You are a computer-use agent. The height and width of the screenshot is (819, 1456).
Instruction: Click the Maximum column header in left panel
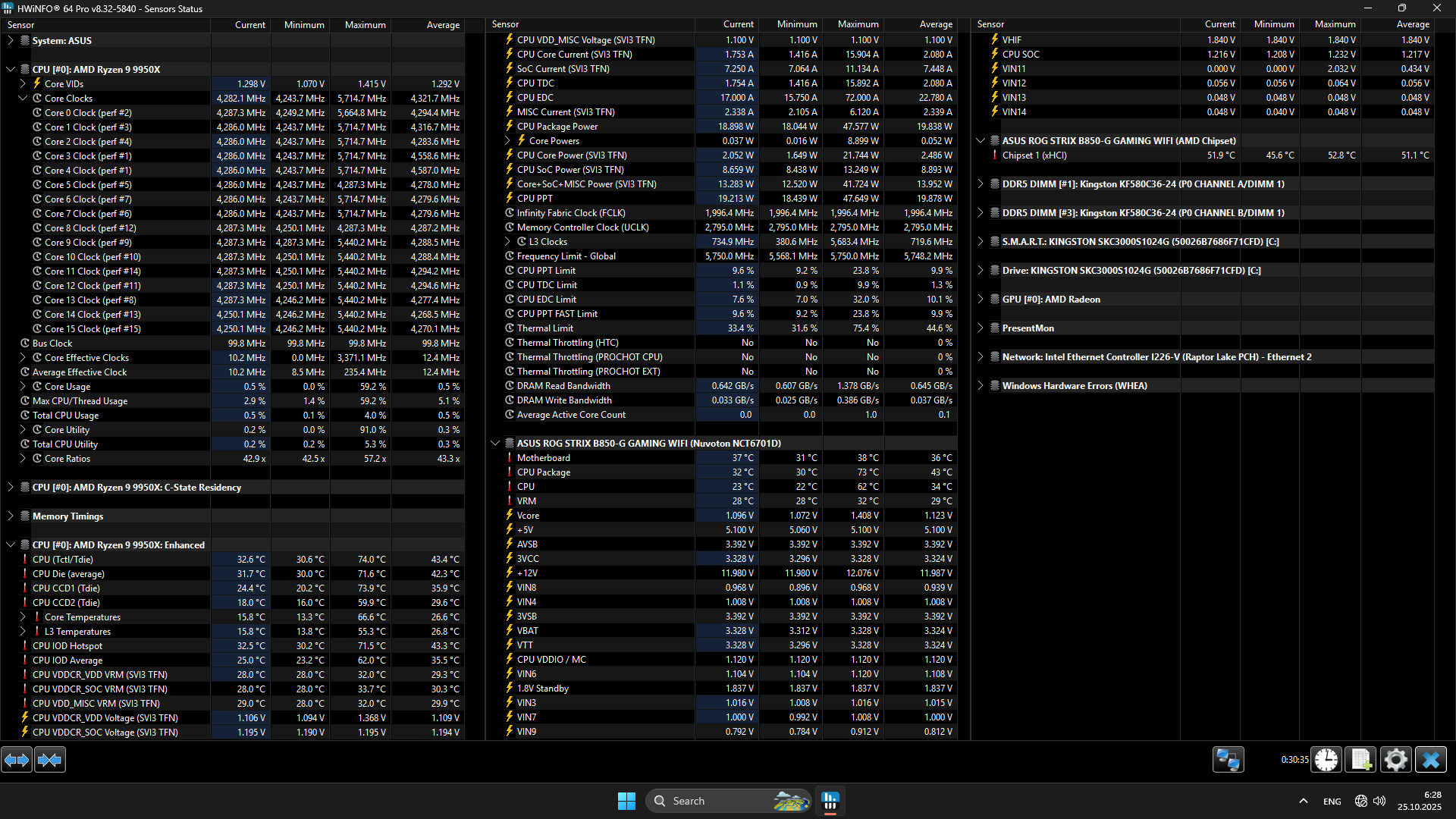365,25
